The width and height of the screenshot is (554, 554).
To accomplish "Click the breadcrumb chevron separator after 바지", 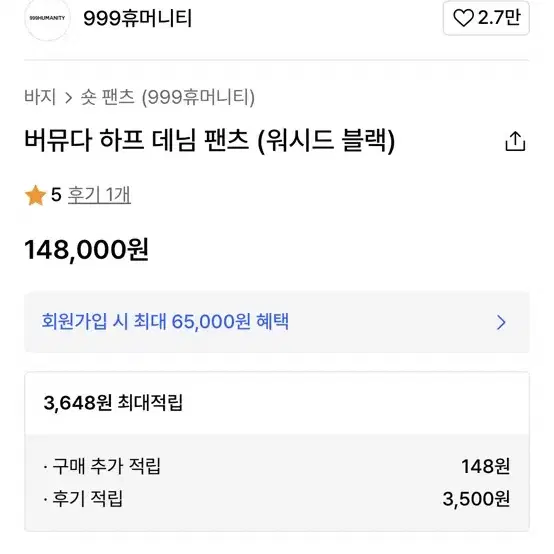I will 69,98.
